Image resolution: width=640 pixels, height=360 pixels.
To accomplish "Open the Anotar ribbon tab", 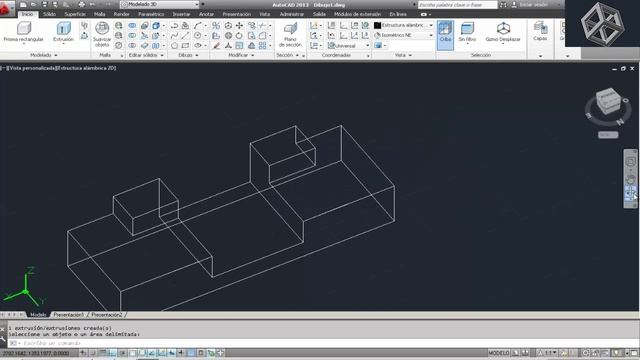I will (206, 14).
